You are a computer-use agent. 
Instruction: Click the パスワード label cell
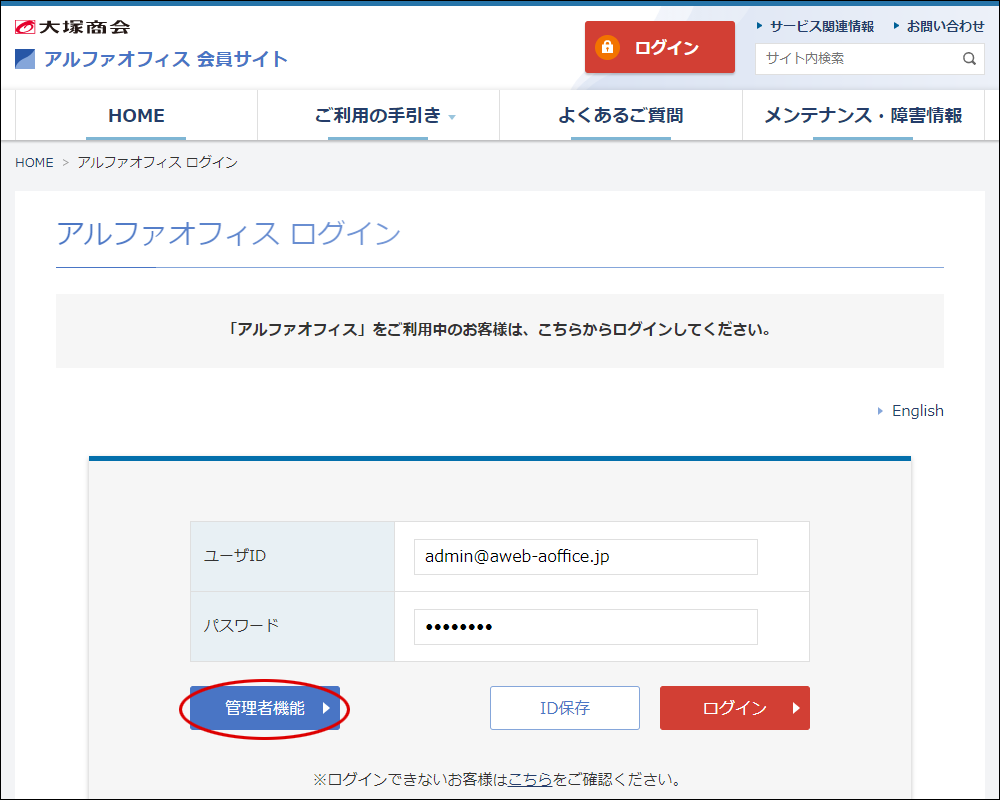pyautogui.click(x=292, y=626)
